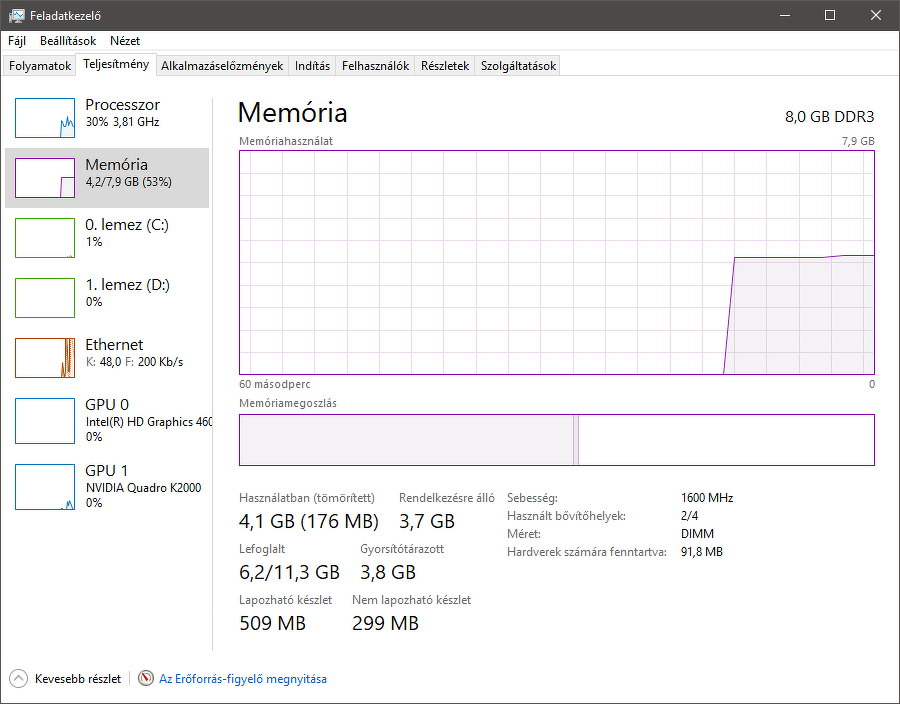
Task: Select the Processzor mini graph thumbnail
Action: coord(45,118)
